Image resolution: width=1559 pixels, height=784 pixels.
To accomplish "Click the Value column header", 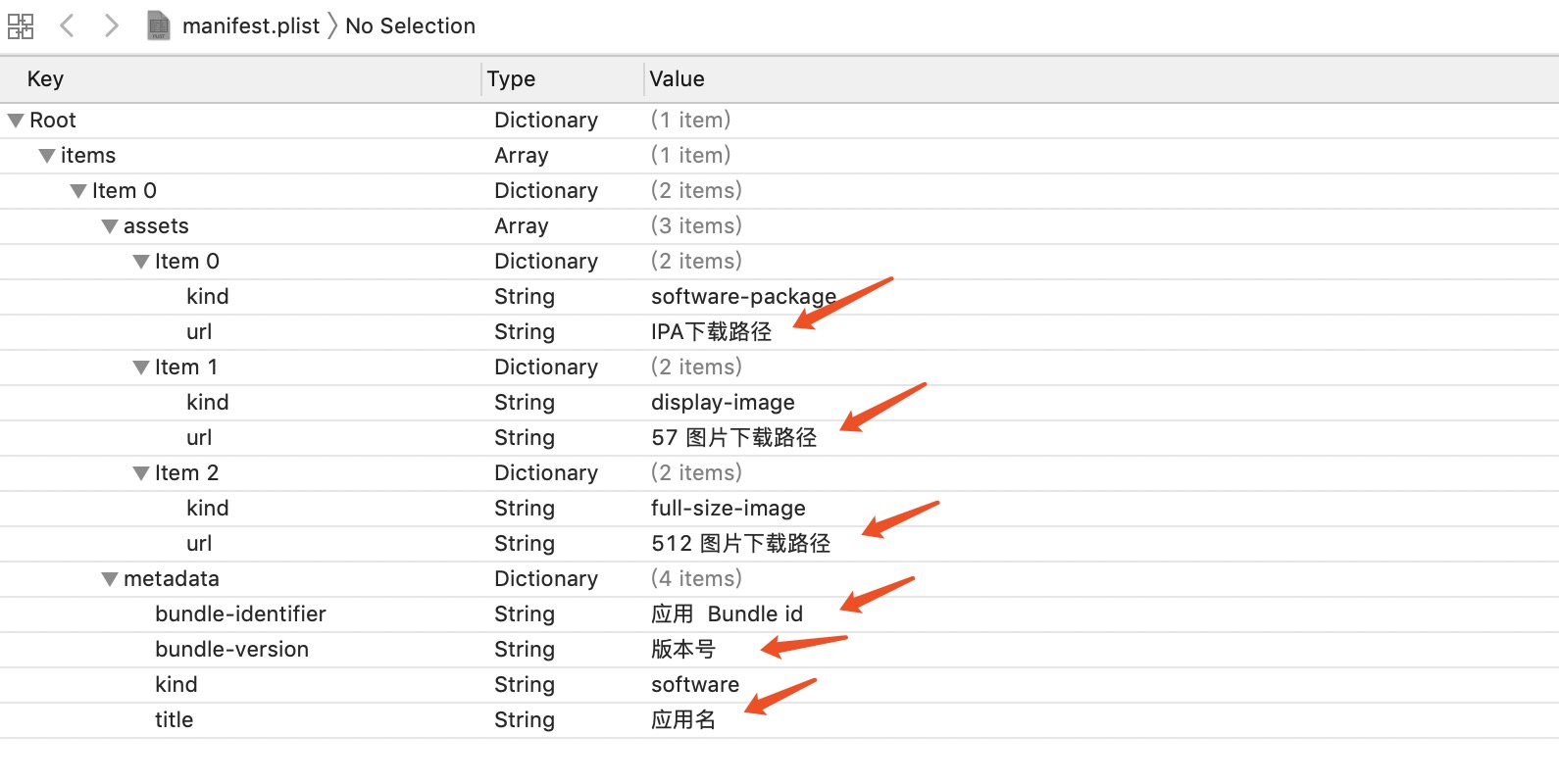I will click(x=677, y=79).
